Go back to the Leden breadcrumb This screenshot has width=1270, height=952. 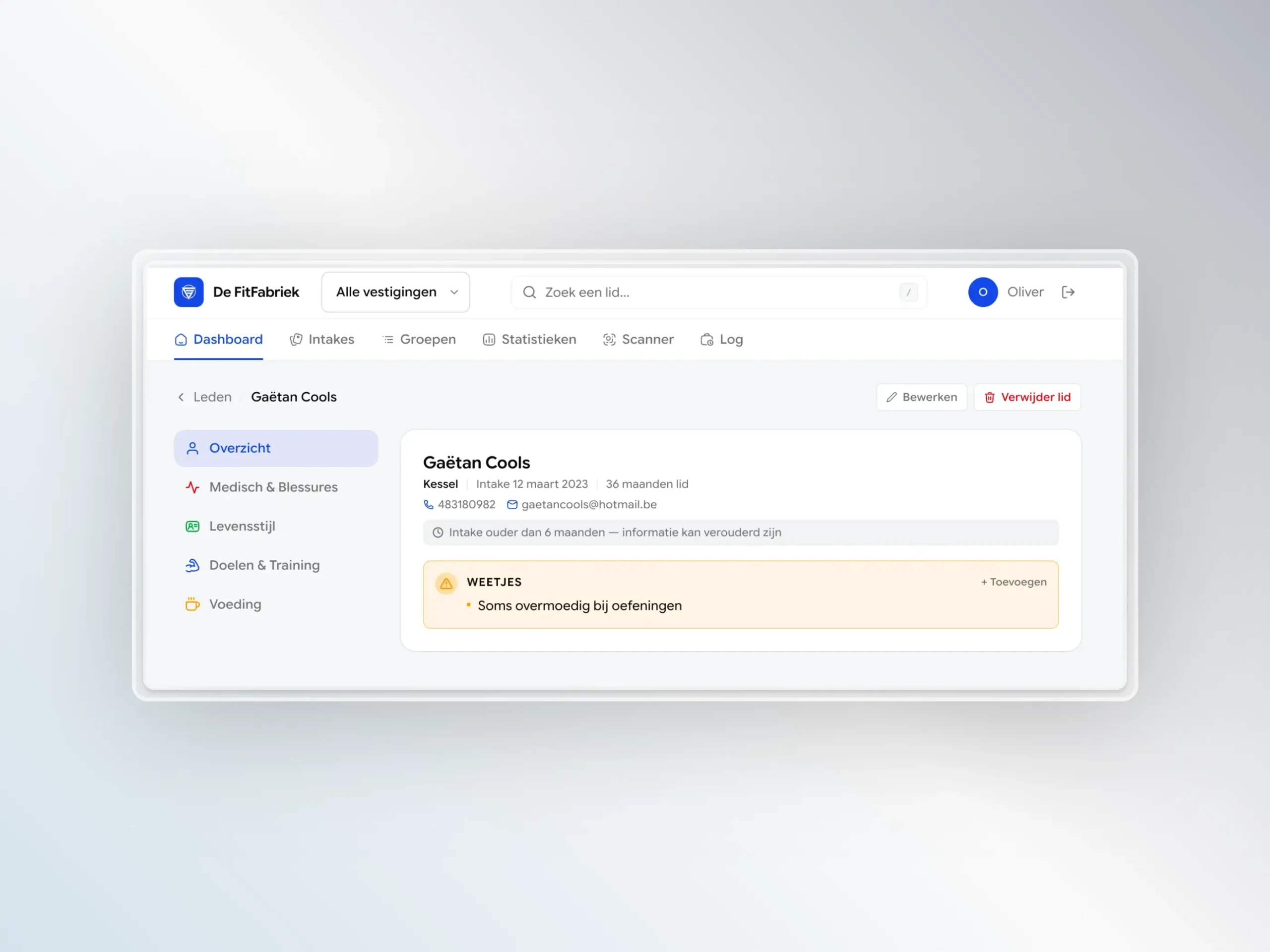click(x=212, y=397)
